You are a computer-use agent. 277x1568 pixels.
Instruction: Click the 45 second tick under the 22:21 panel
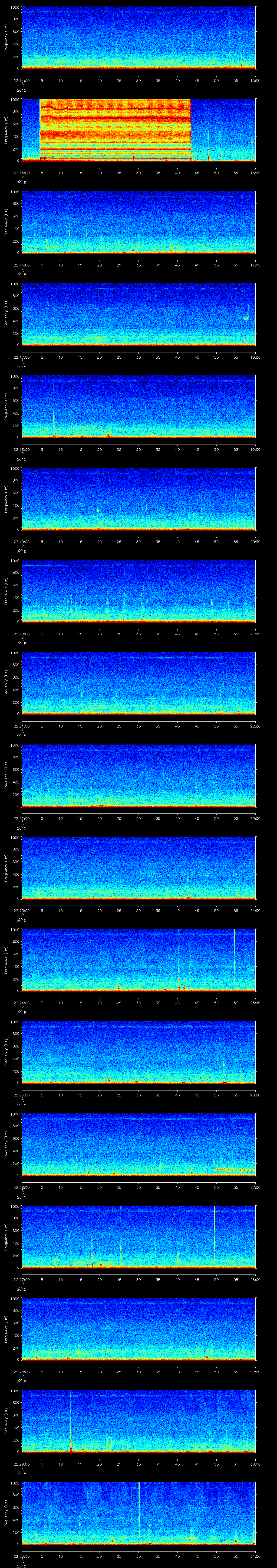coord(197,726)
